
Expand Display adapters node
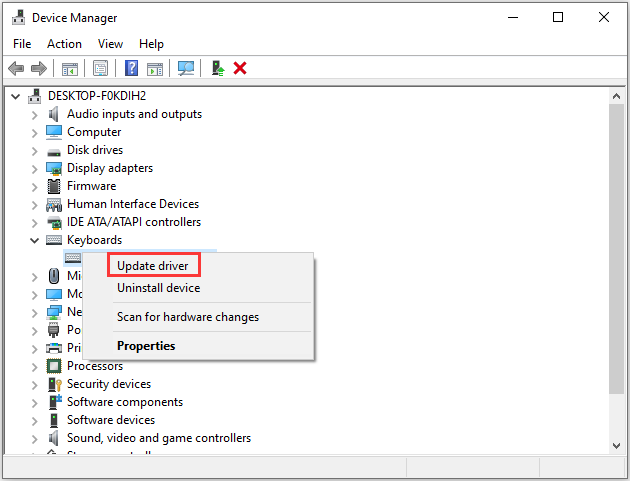coord(35,169)
